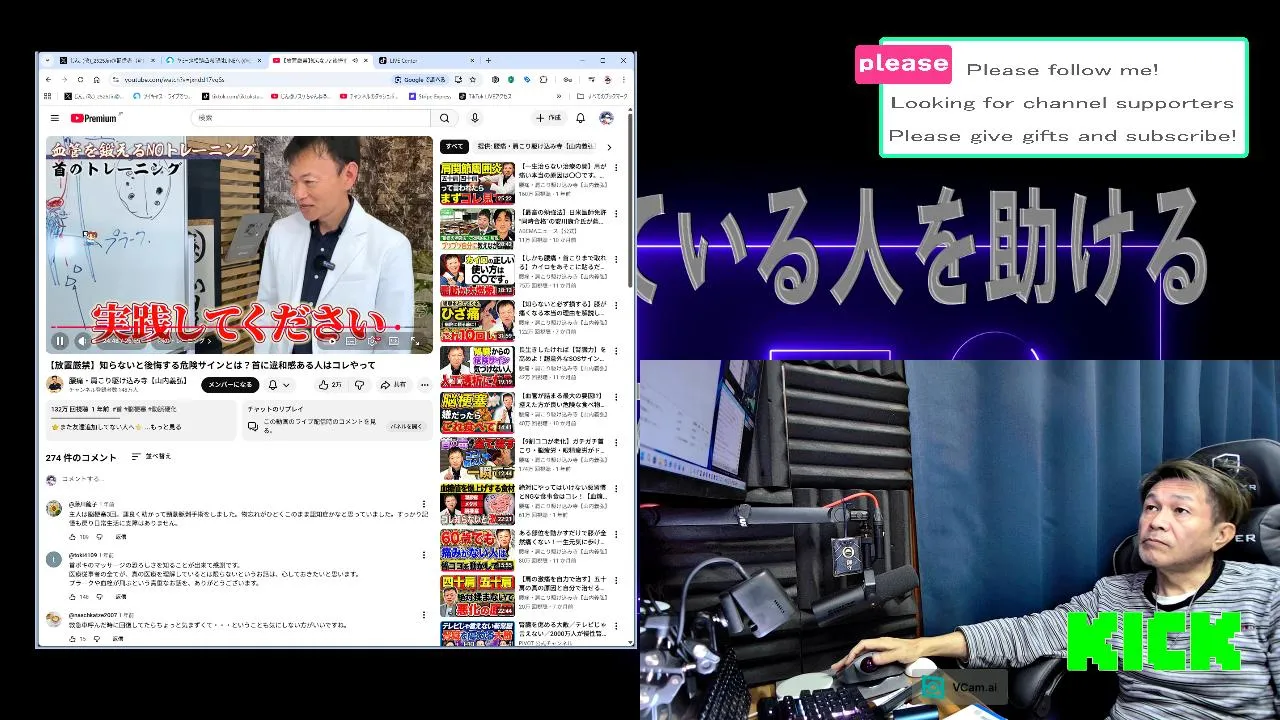Click the YouTube search magnifier button

(x=445, y=118)
